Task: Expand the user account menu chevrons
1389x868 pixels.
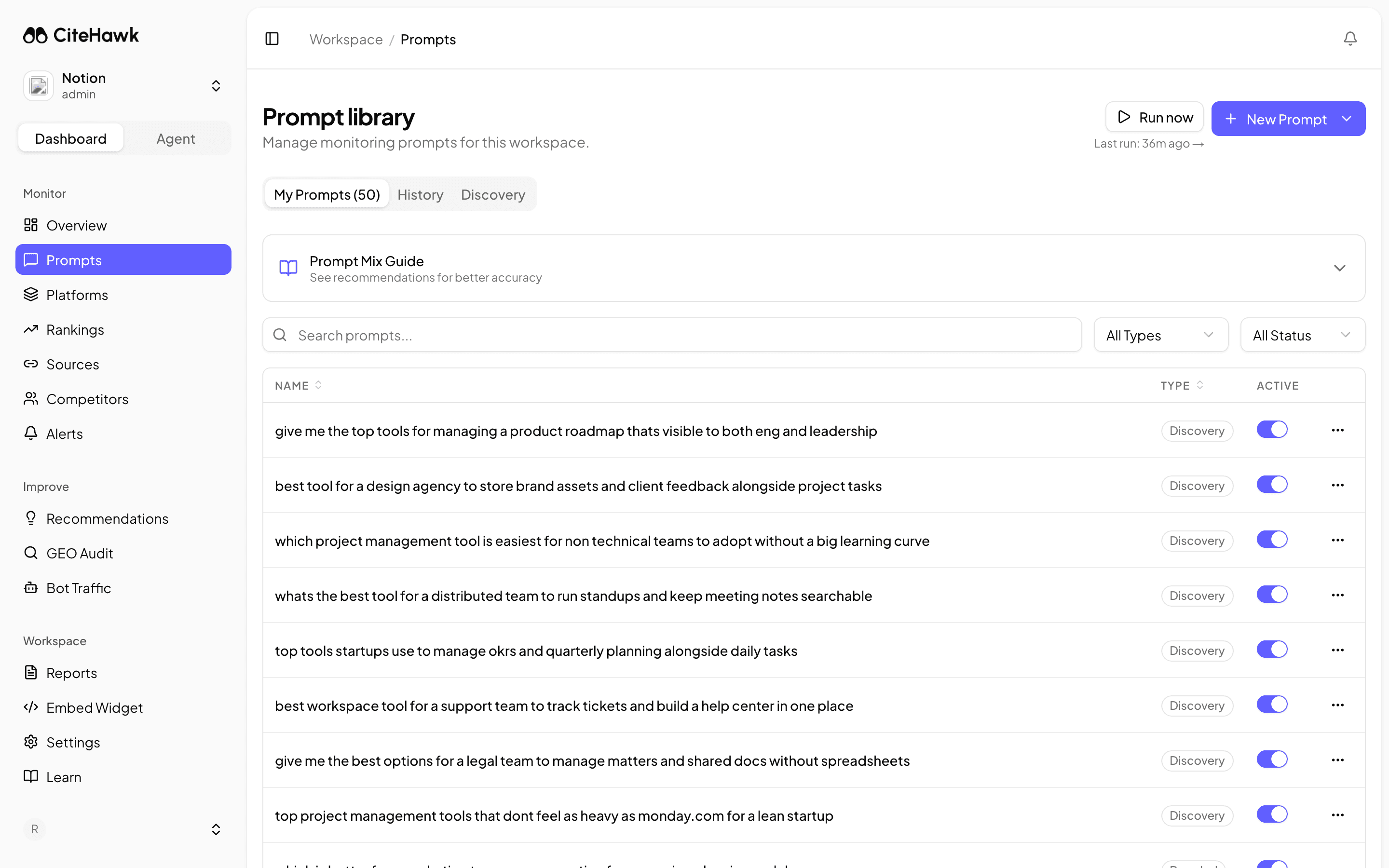Action: point(216,829)
